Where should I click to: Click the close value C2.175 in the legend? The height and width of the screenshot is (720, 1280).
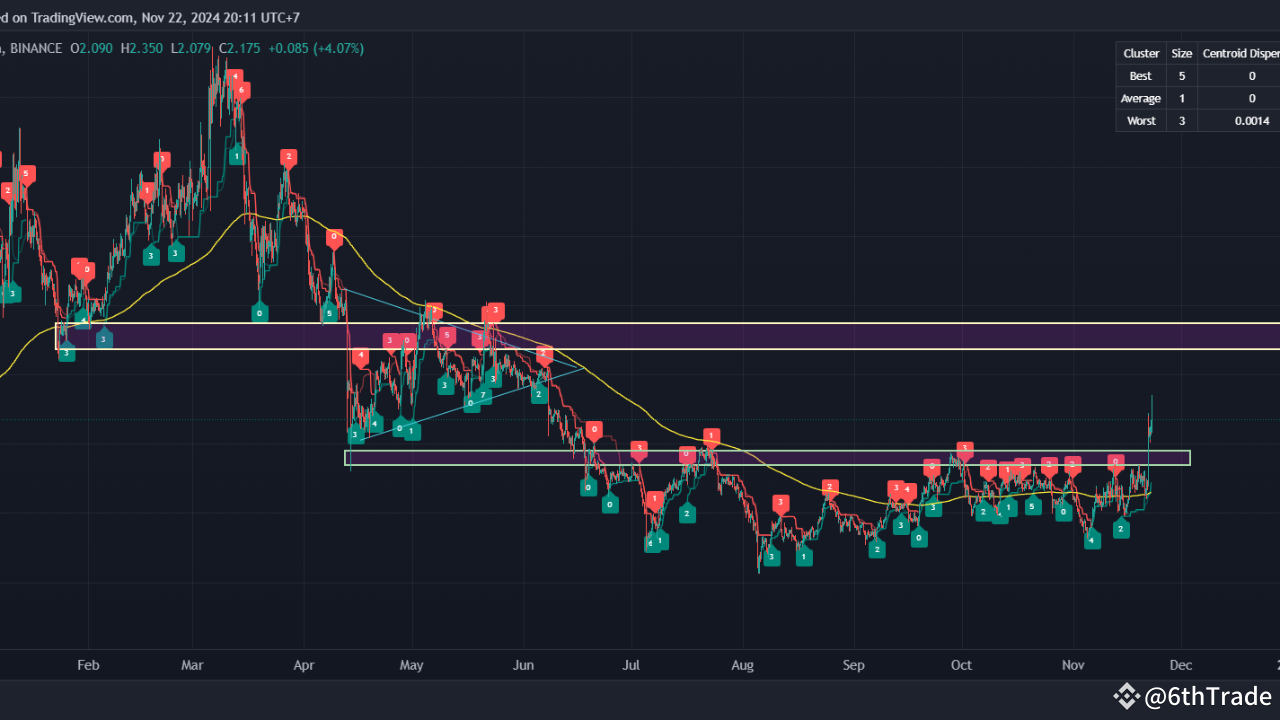[240, 48]
